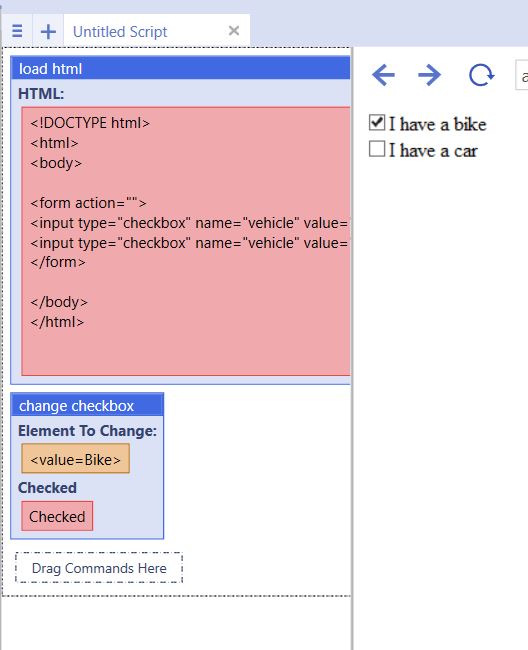Click the browser address field

click(x=521, y=75)
